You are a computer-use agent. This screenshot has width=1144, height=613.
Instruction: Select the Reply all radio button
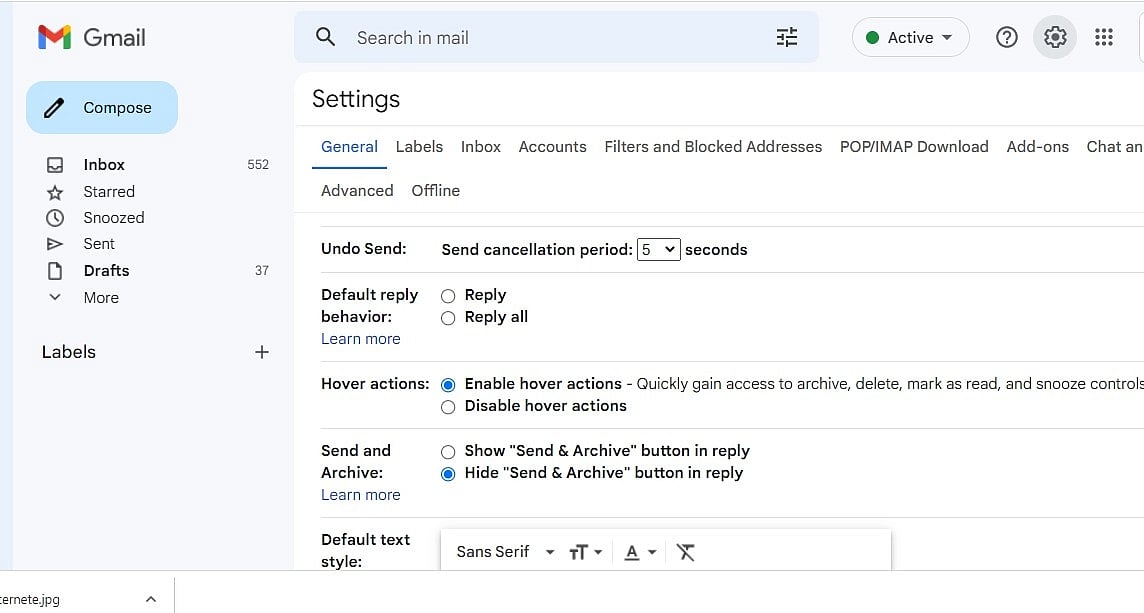pyautogui.click(x=448, y=318)
